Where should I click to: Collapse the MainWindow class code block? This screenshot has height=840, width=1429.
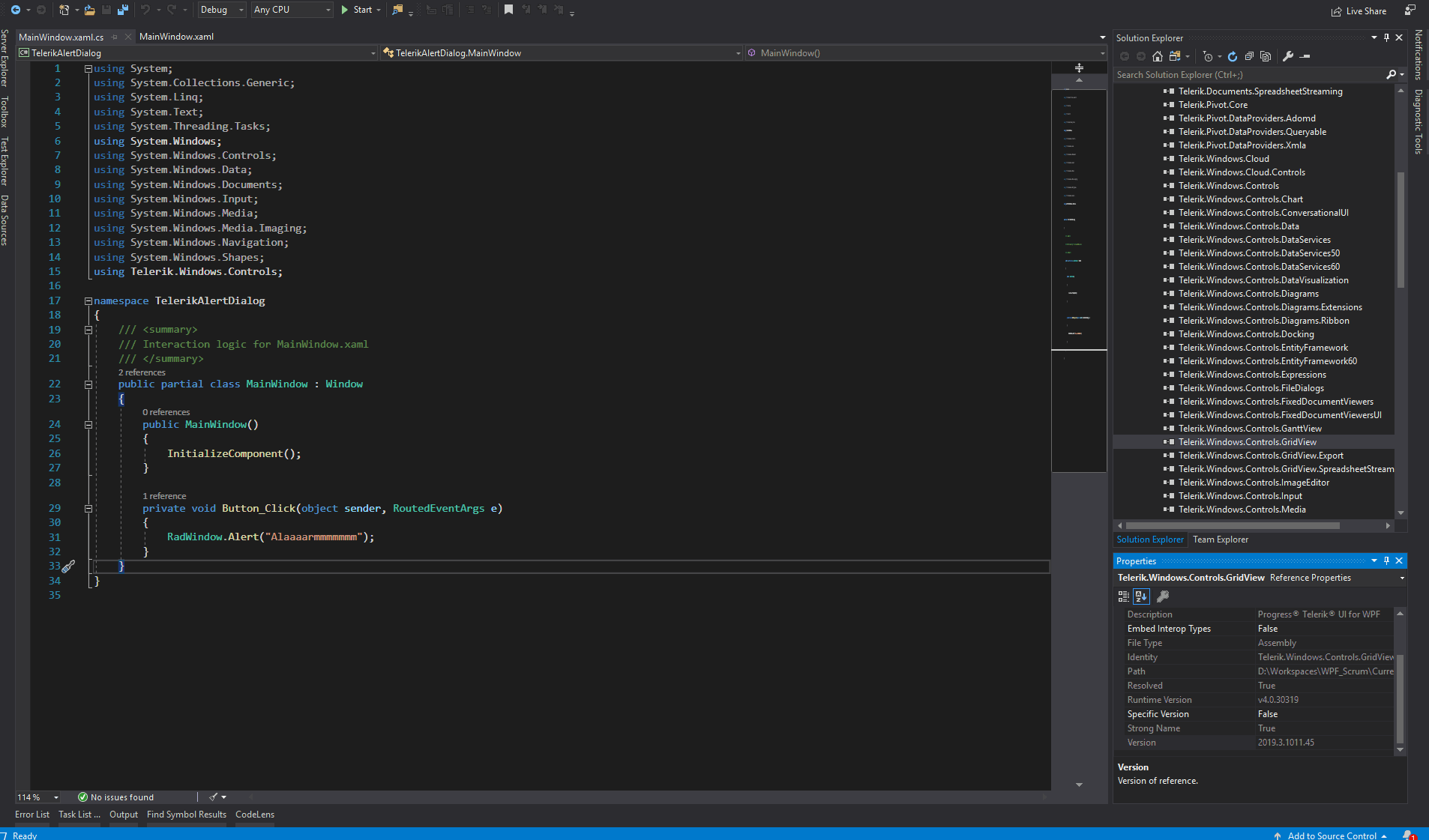[88, 384]
